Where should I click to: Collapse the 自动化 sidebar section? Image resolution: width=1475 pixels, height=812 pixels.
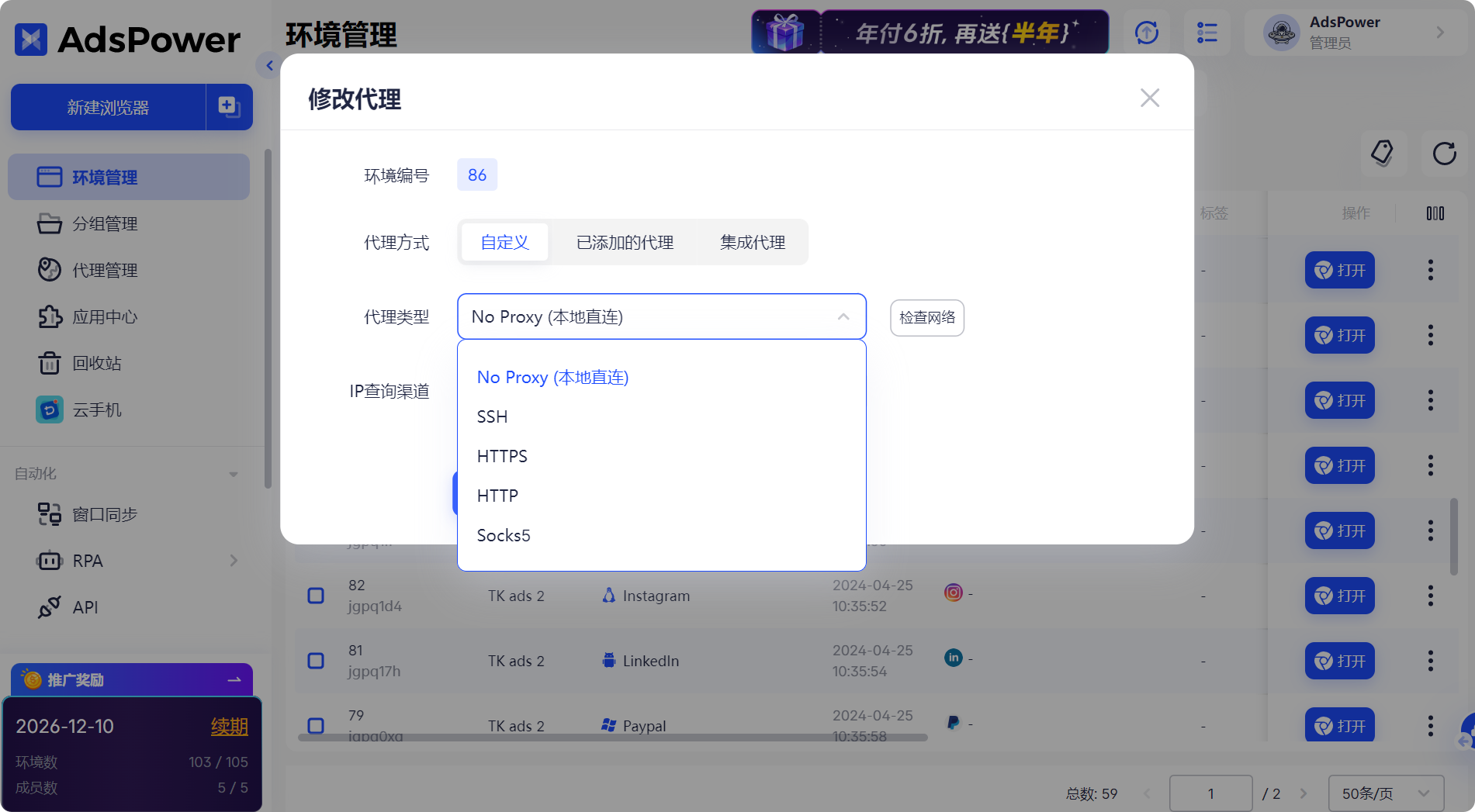tap(233, 473)
